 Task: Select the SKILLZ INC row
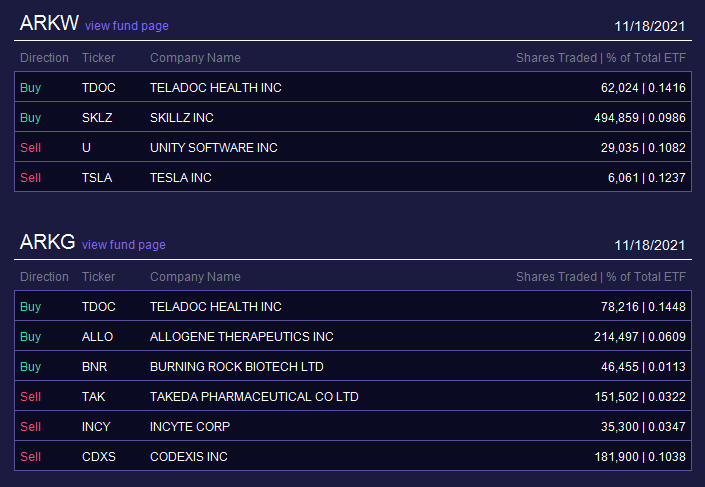pos(353,117)
